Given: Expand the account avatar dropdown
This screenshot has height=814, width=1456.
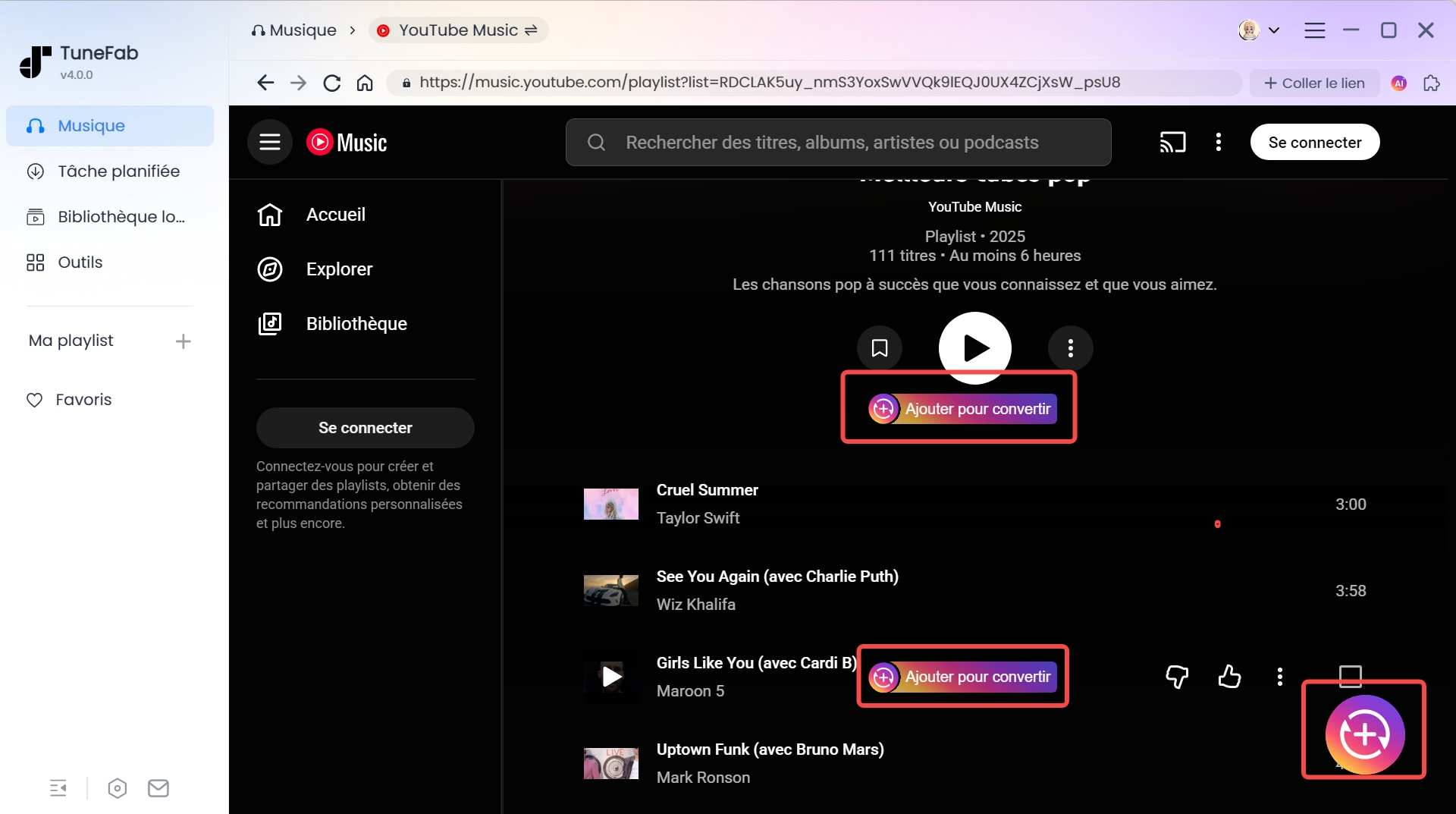Looking at the screenshot, I should pos(1260,30).
